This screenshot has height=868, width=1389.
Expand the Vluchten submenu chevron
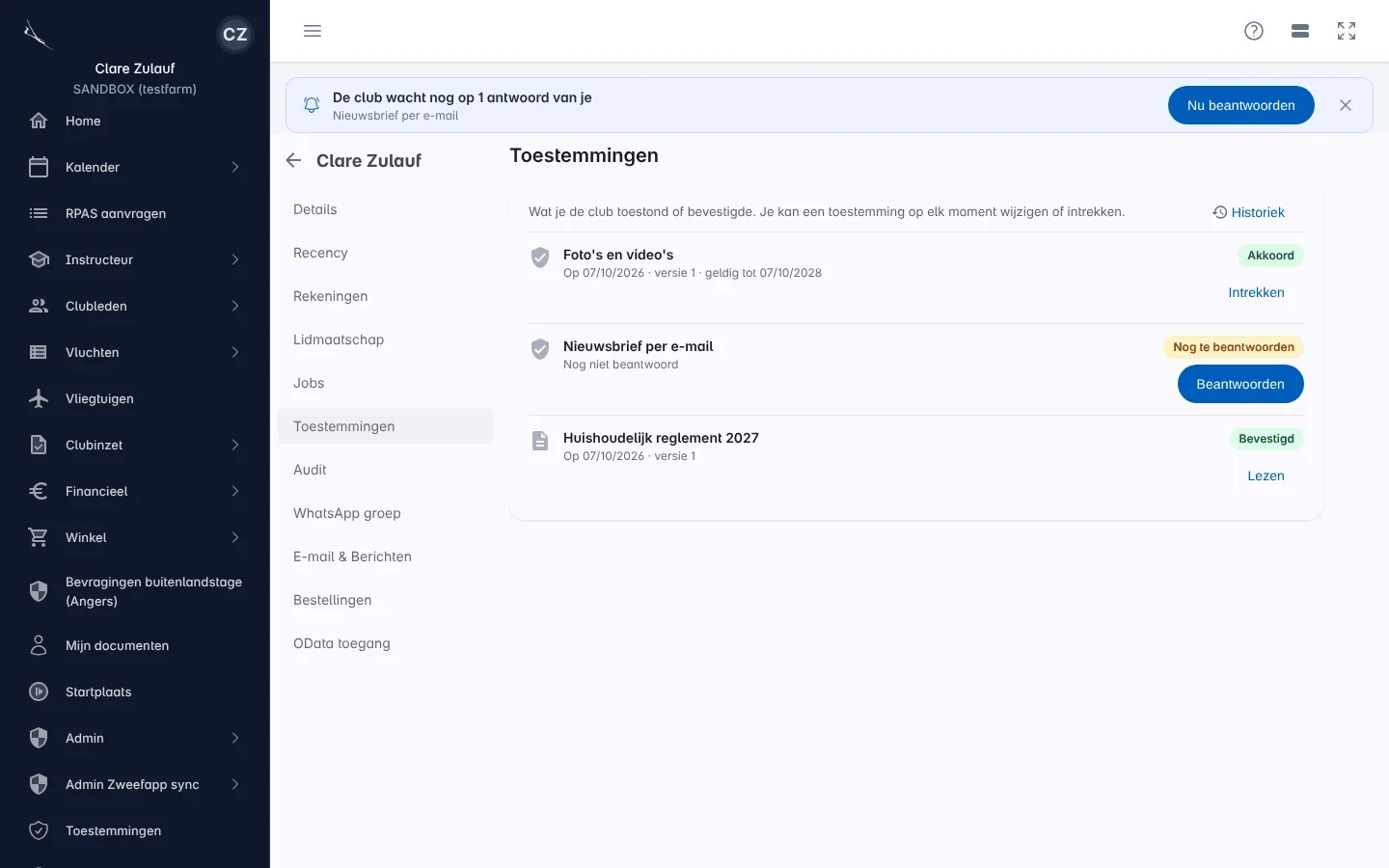click(235, 352)
